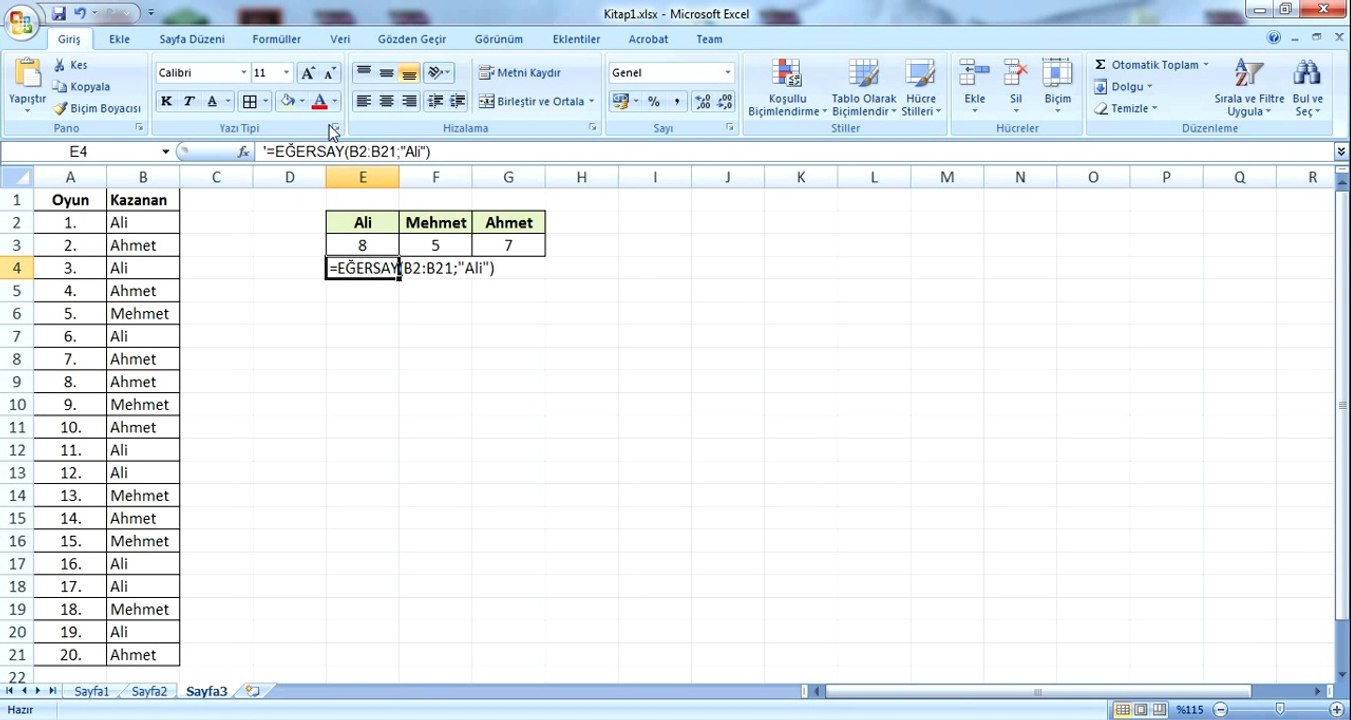Screen dimensions: 1351x720
Task: Click the Biçim format cells button
Action: coord(1057,87)
